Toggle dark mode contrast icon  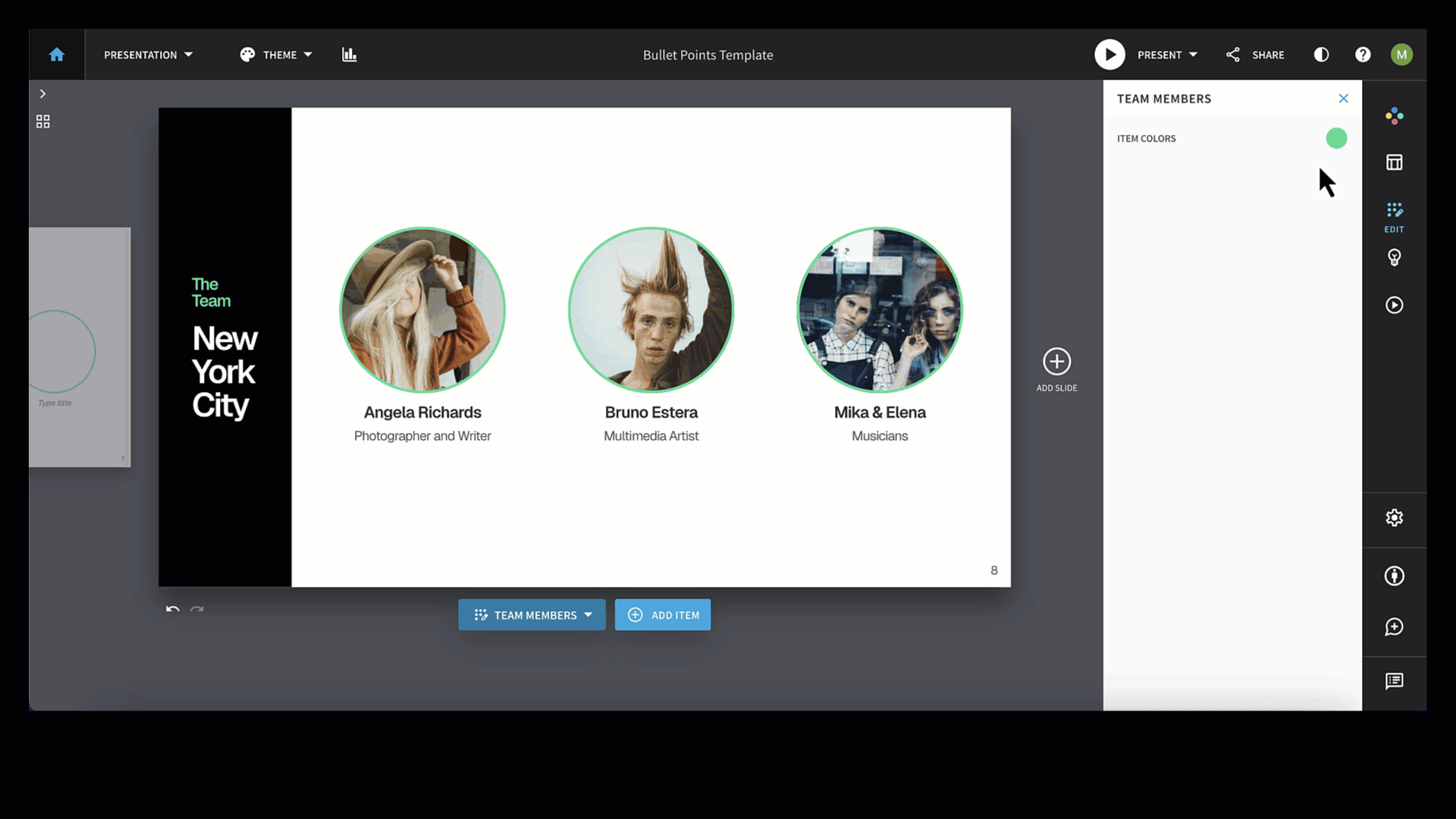pyautogui.click(x=1321, y=55)
